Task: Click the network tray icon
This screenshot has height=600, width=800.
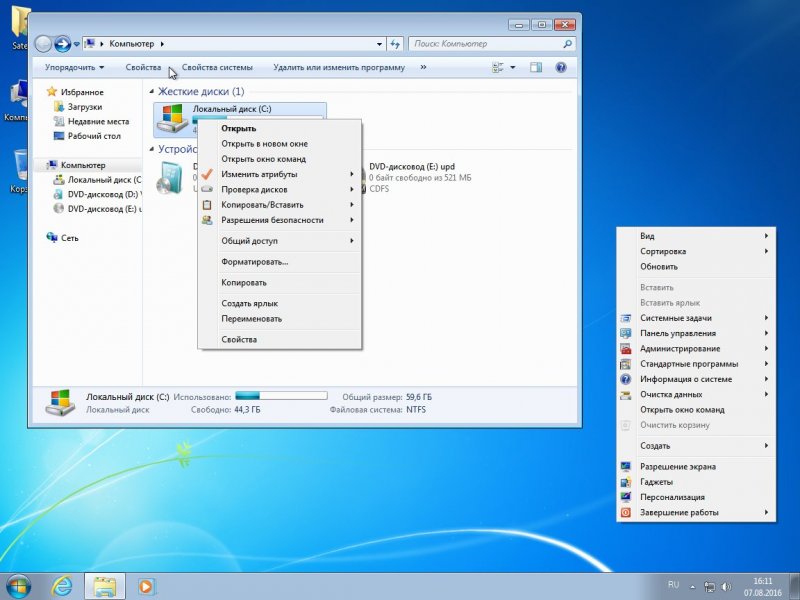Action: click(709, 587)
